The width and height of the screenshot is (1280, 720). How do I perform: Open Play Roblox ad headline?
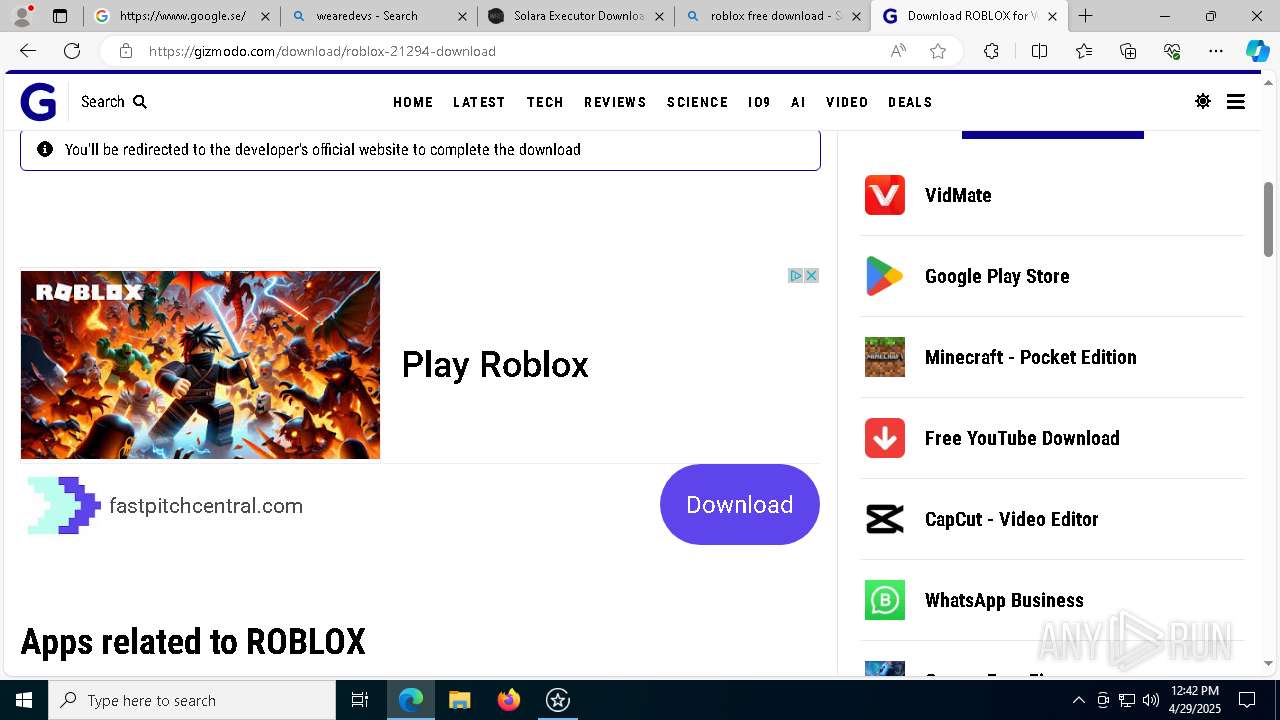point(495,364)
